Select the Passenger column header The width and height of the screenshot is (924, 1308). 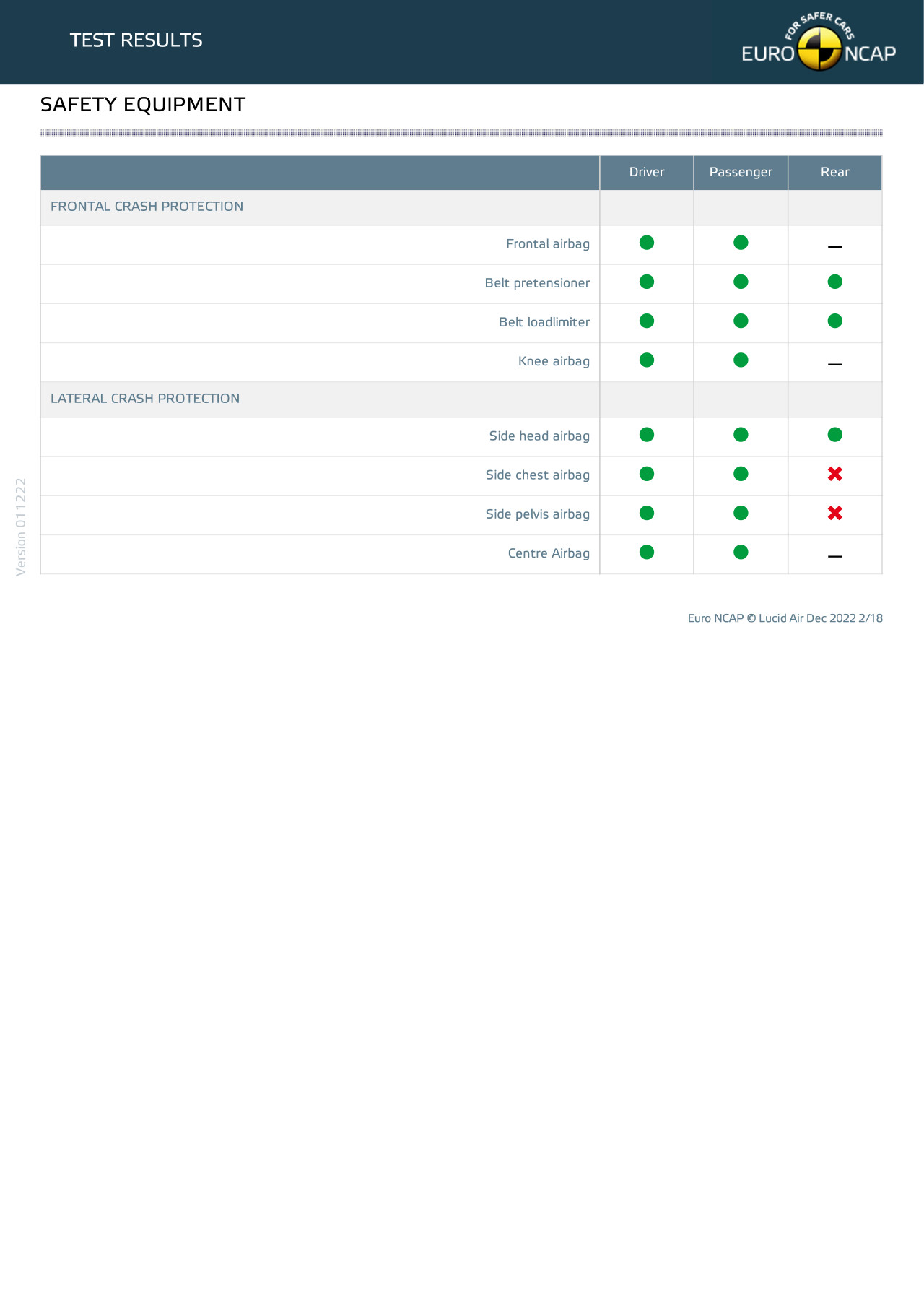click(x=741, y=173)
